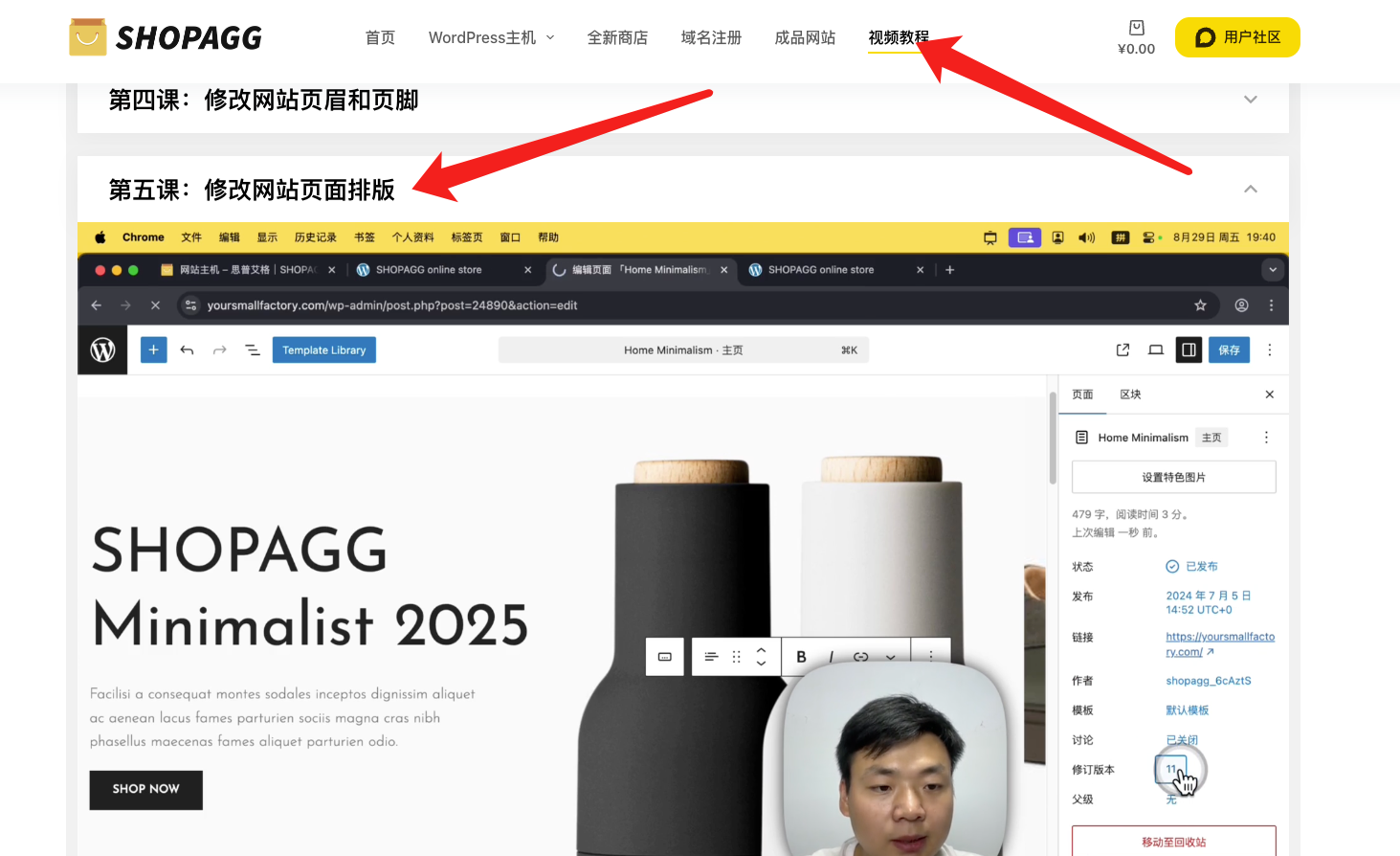Switch to the 区块 sidebar tab
Image resolution: width=1400 pixels, height=856 pixels.
pos(1130,394)
